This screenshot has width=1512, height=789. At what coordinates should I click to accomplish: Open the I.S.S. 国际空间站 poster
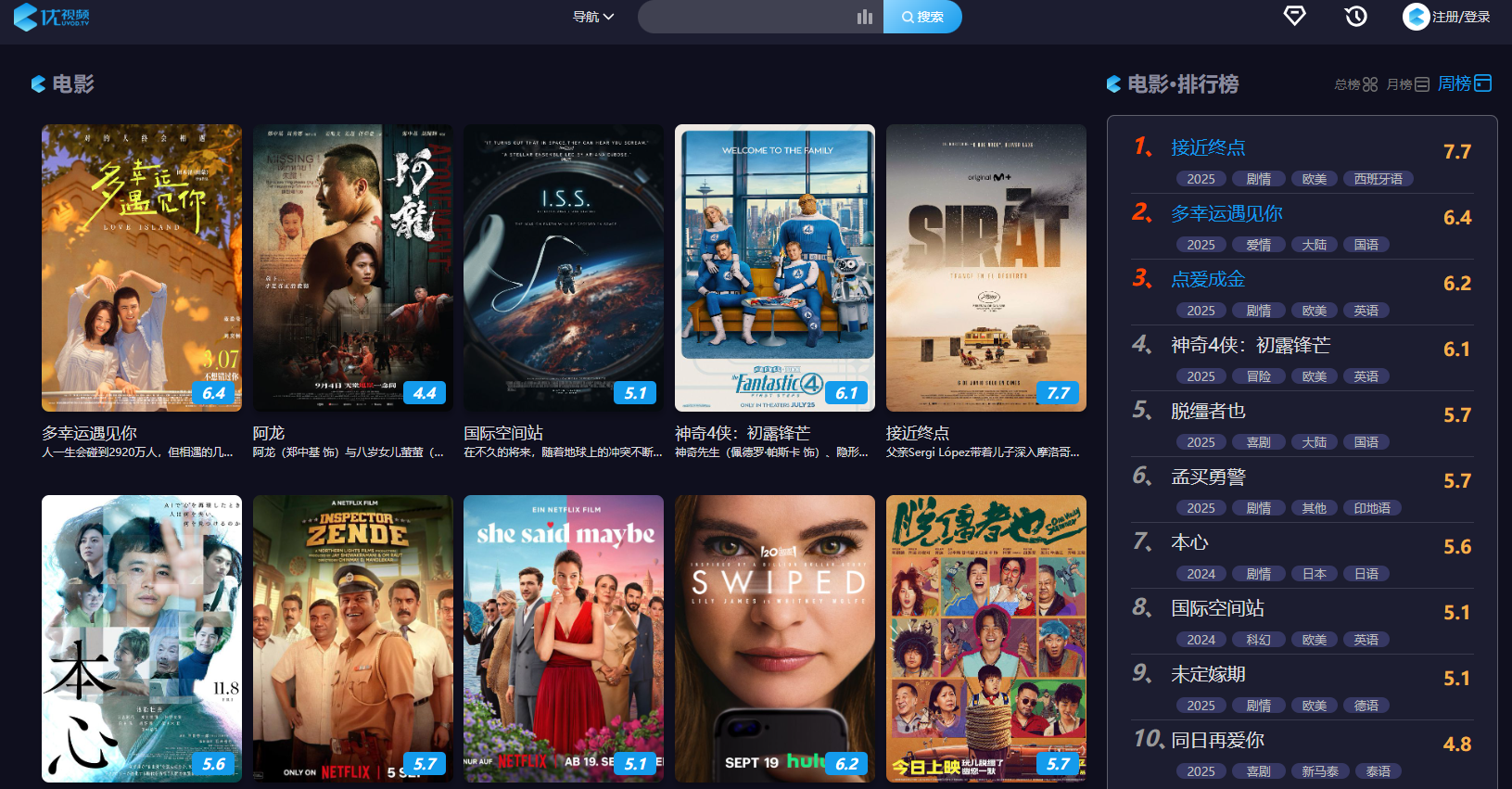click(564, 268)
